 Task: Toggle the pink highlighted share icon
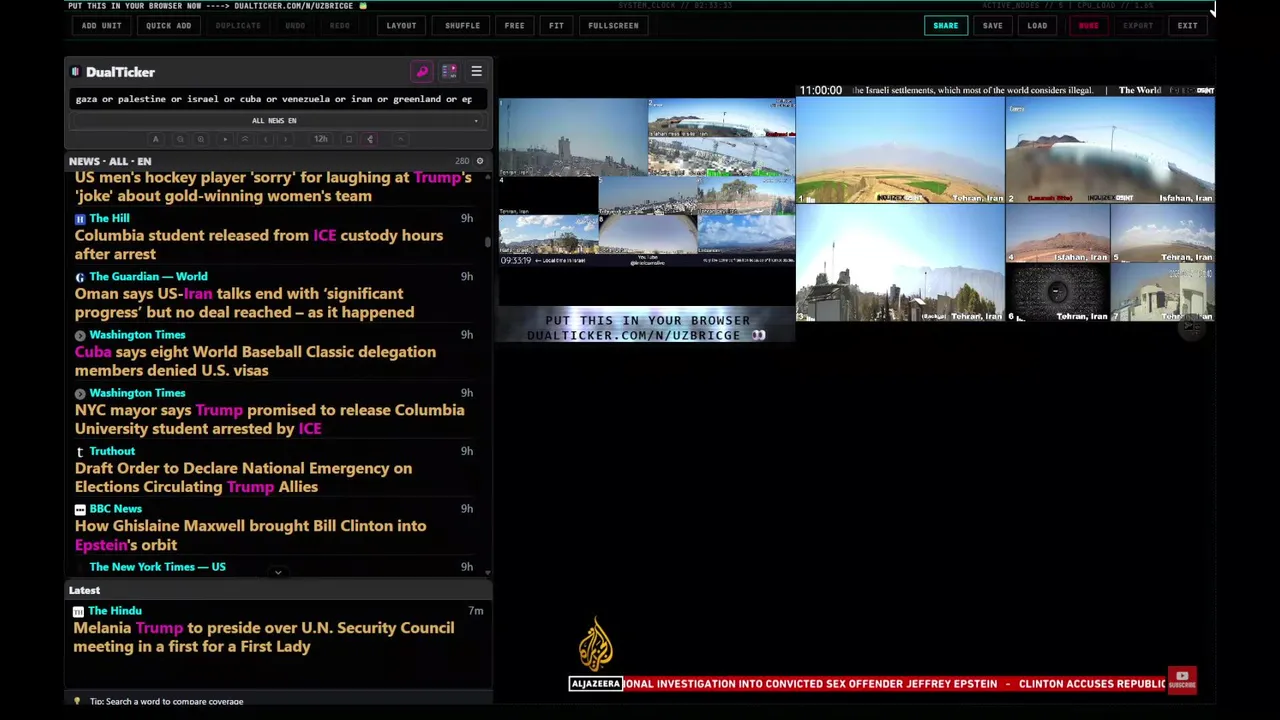click(x=370, y=139)
